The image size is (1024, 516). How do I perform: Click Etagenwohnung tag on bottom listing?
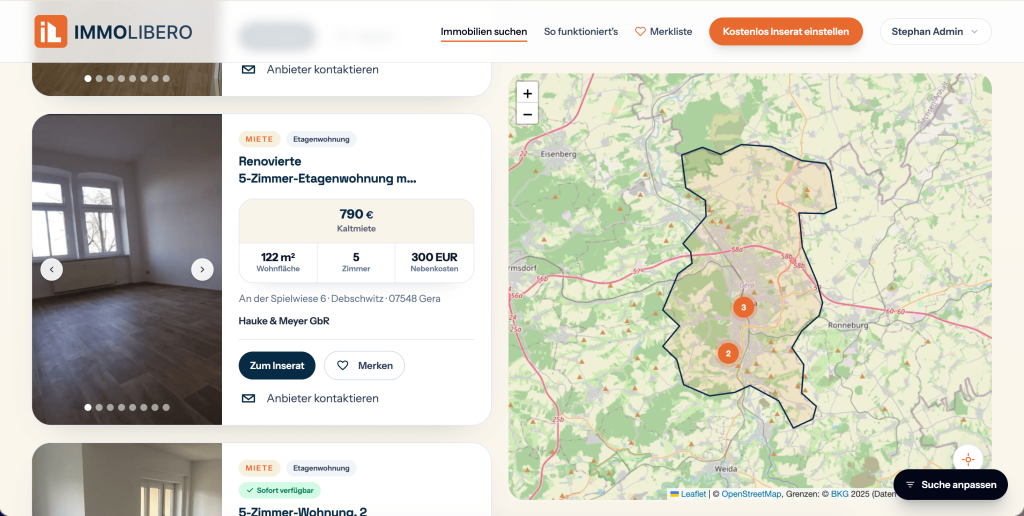coord(321,468)
